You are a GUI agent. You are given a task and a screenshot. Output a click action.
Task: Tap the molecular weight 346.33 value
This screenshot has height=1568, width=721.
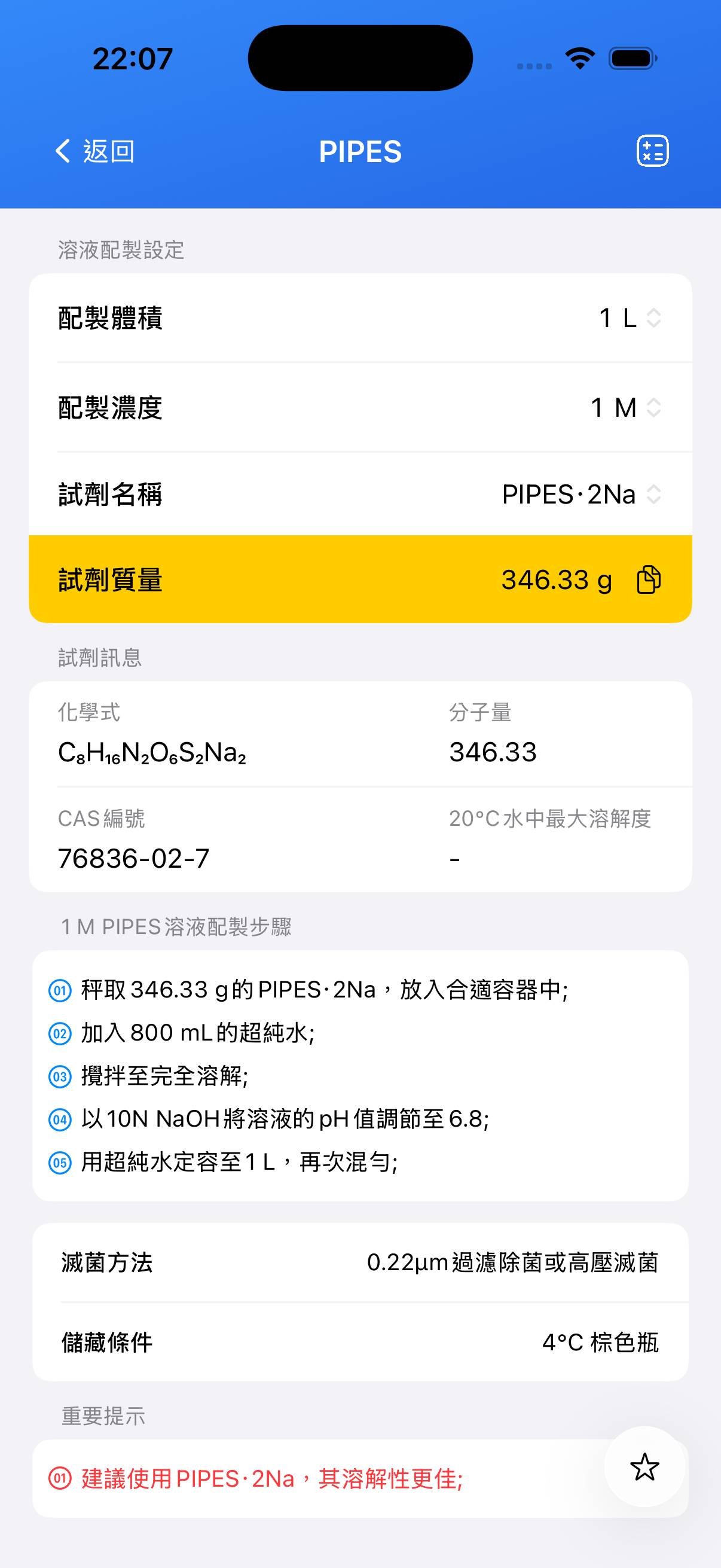point(493,752)
